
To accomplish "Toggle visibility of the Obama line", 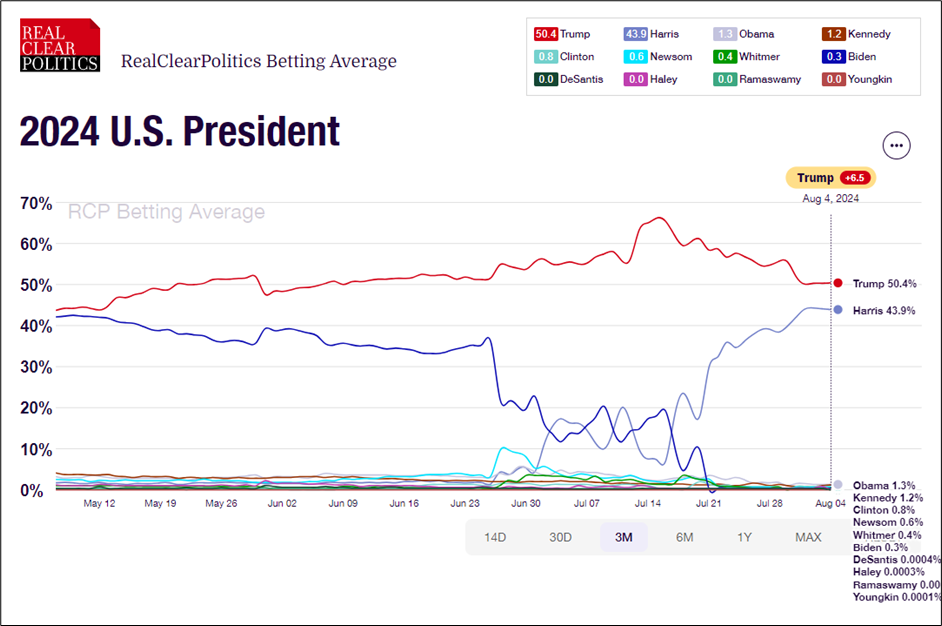I will 750,33.
